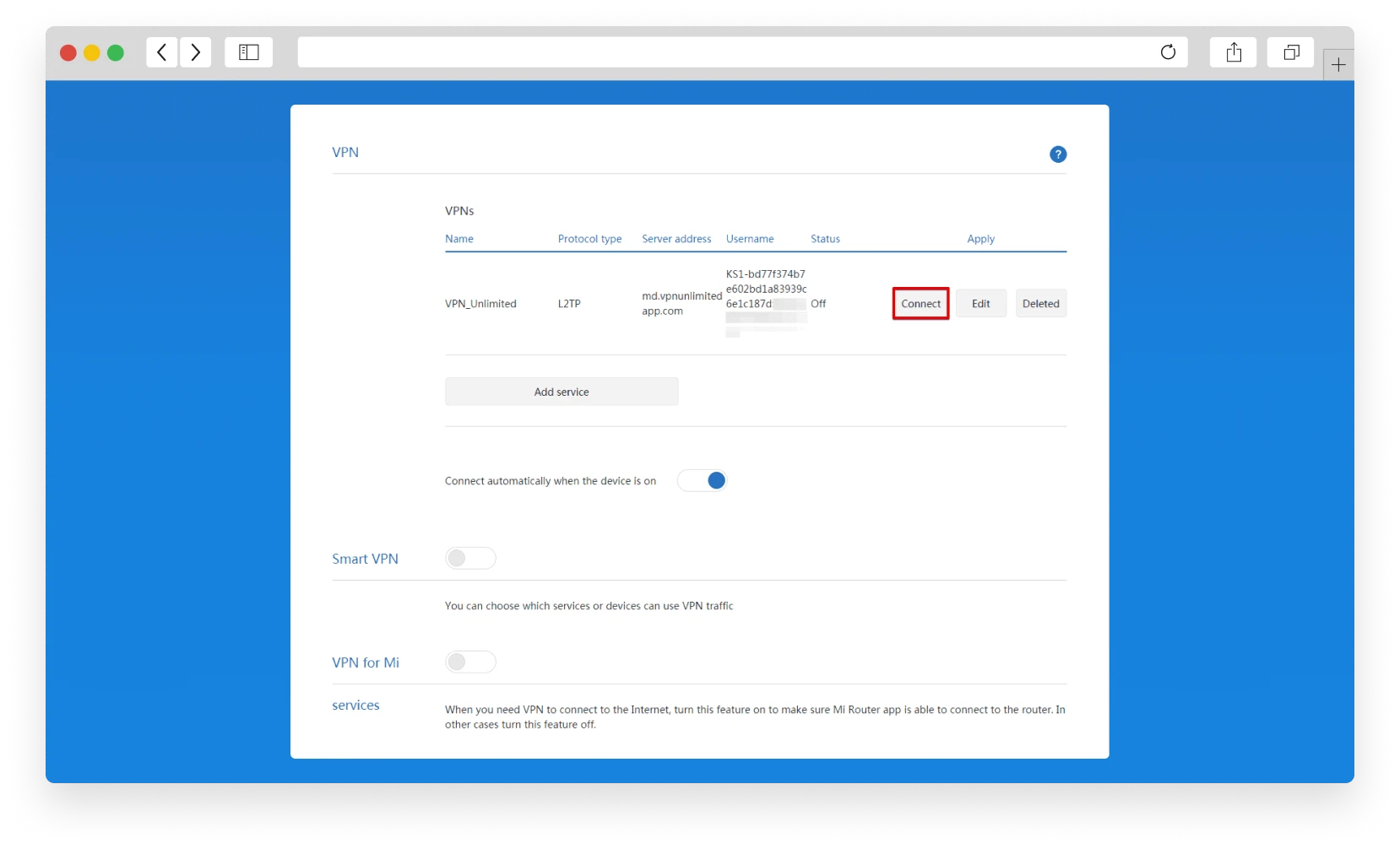Minimize the window using yellow button
This screenshot has width=1400, height=849.
(92, 53)
